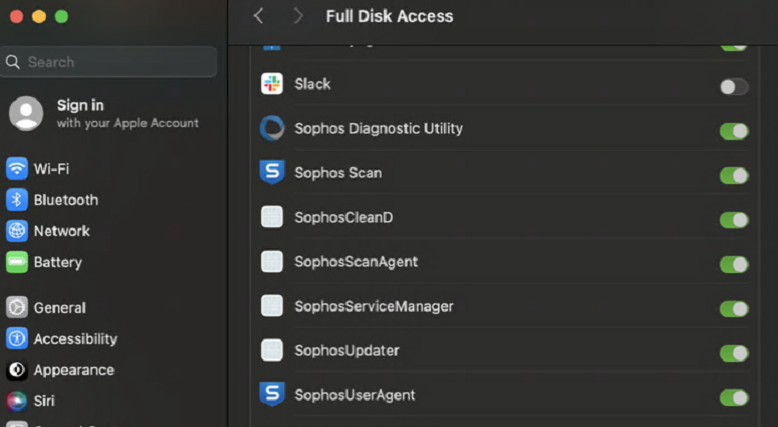Click the Bluetooth icon in sidebar
The width and height of the screenshot is (778, 427).
[17, 200]
